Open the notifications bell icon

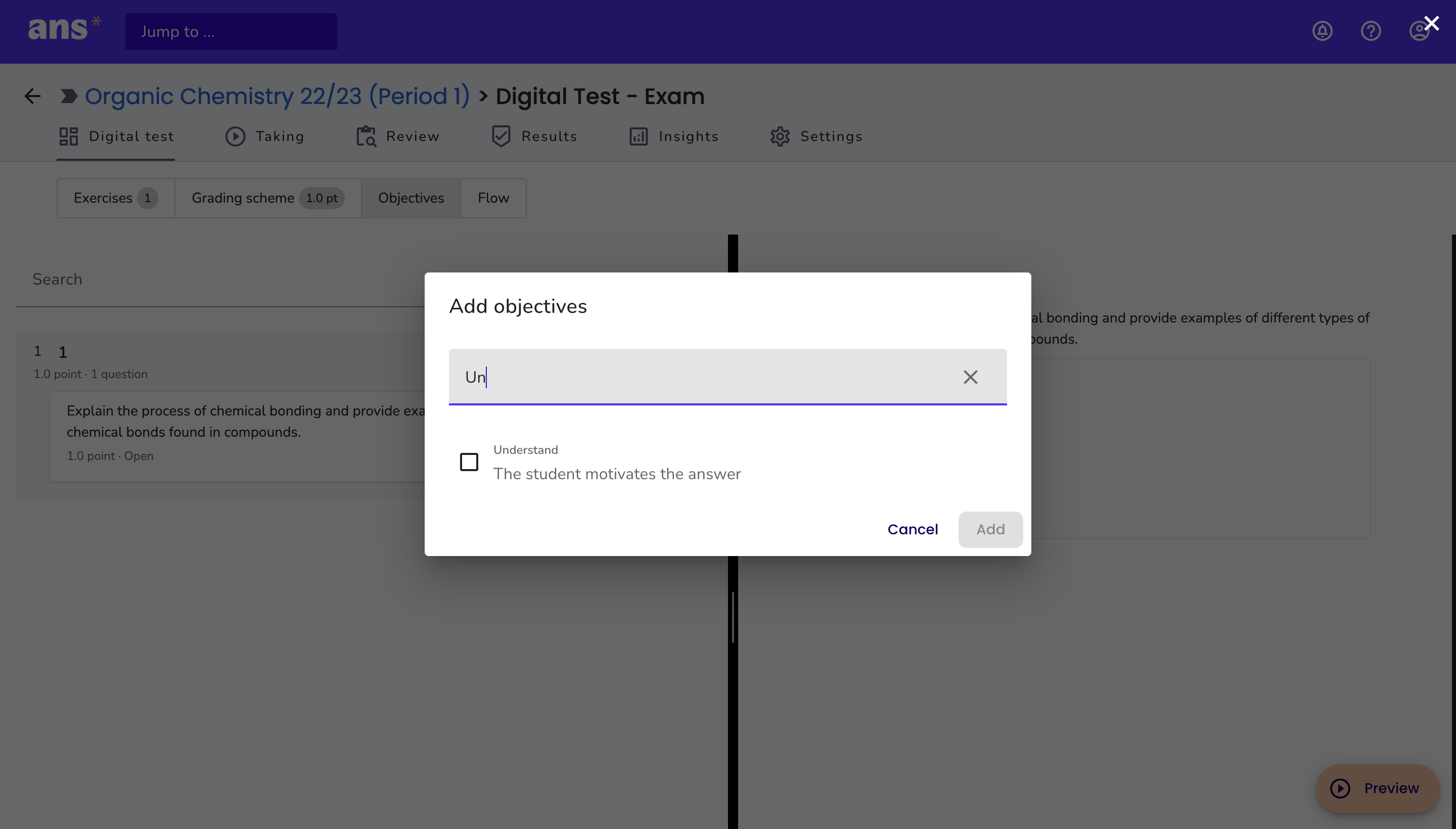[1322, 31]
